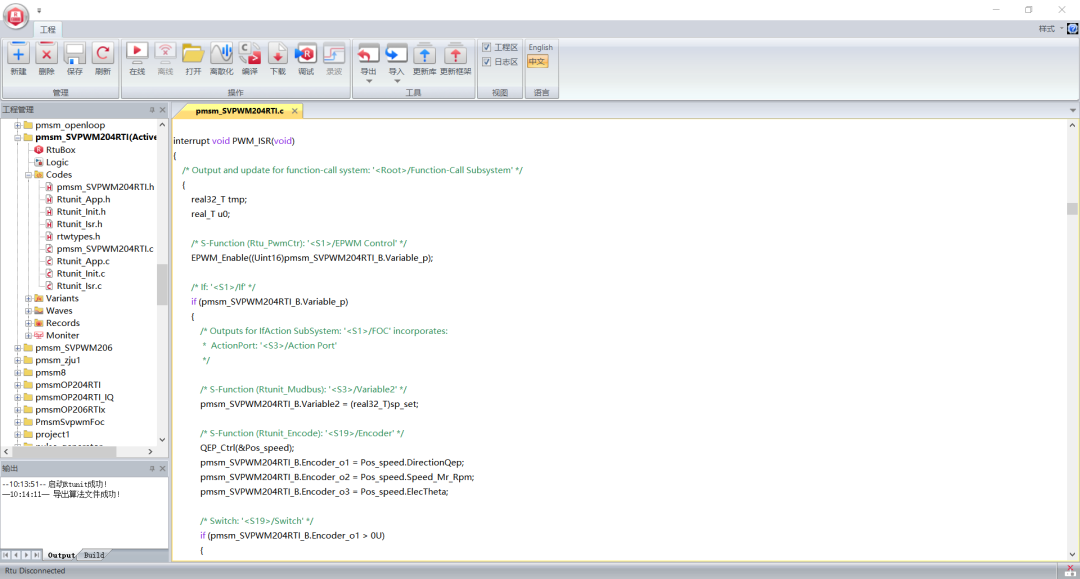Expand the Variants tree node
Image resolution: width=1080 pixels, height=579 pixels.
27,298
